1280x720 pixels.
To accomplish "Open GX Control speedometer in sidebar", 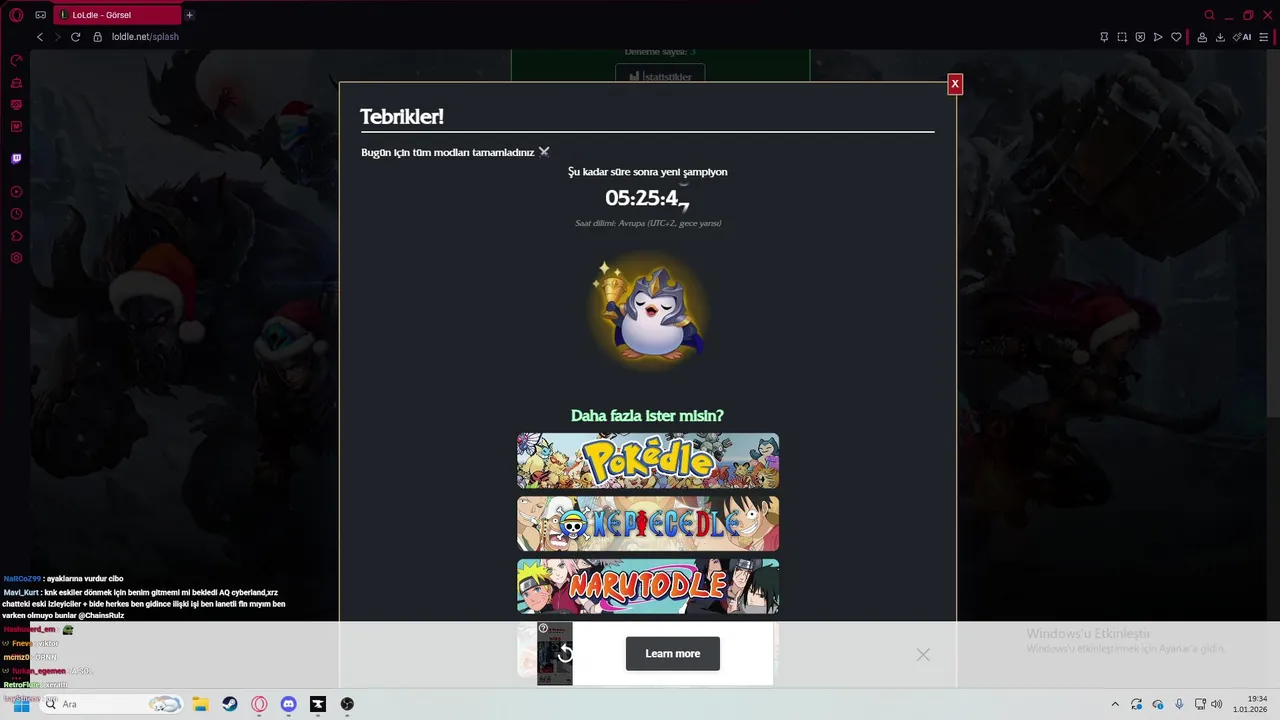I will 16,61.
